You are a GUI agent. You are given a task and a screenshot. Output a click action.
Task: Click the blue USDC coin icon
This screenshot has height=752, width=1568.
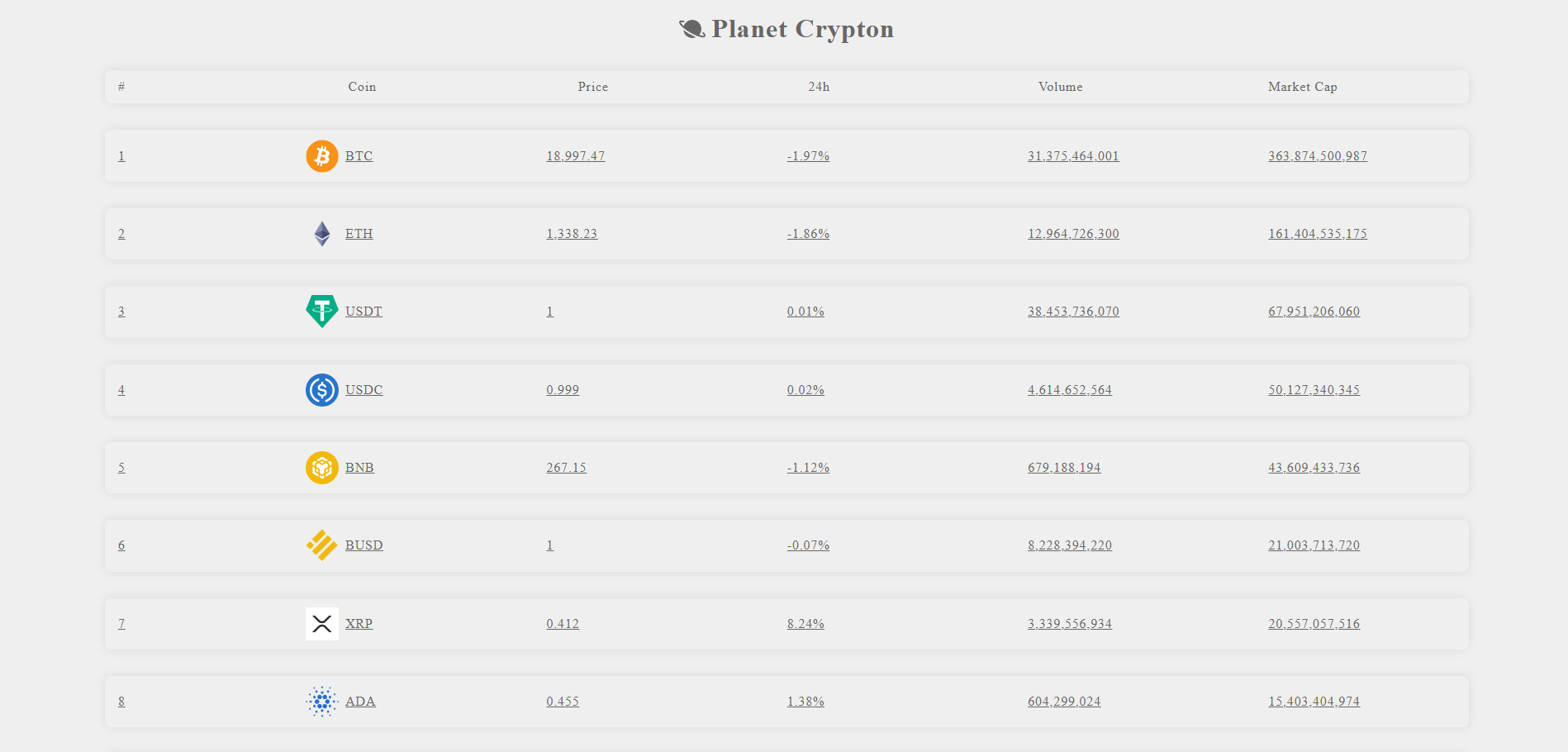[321, 390]
